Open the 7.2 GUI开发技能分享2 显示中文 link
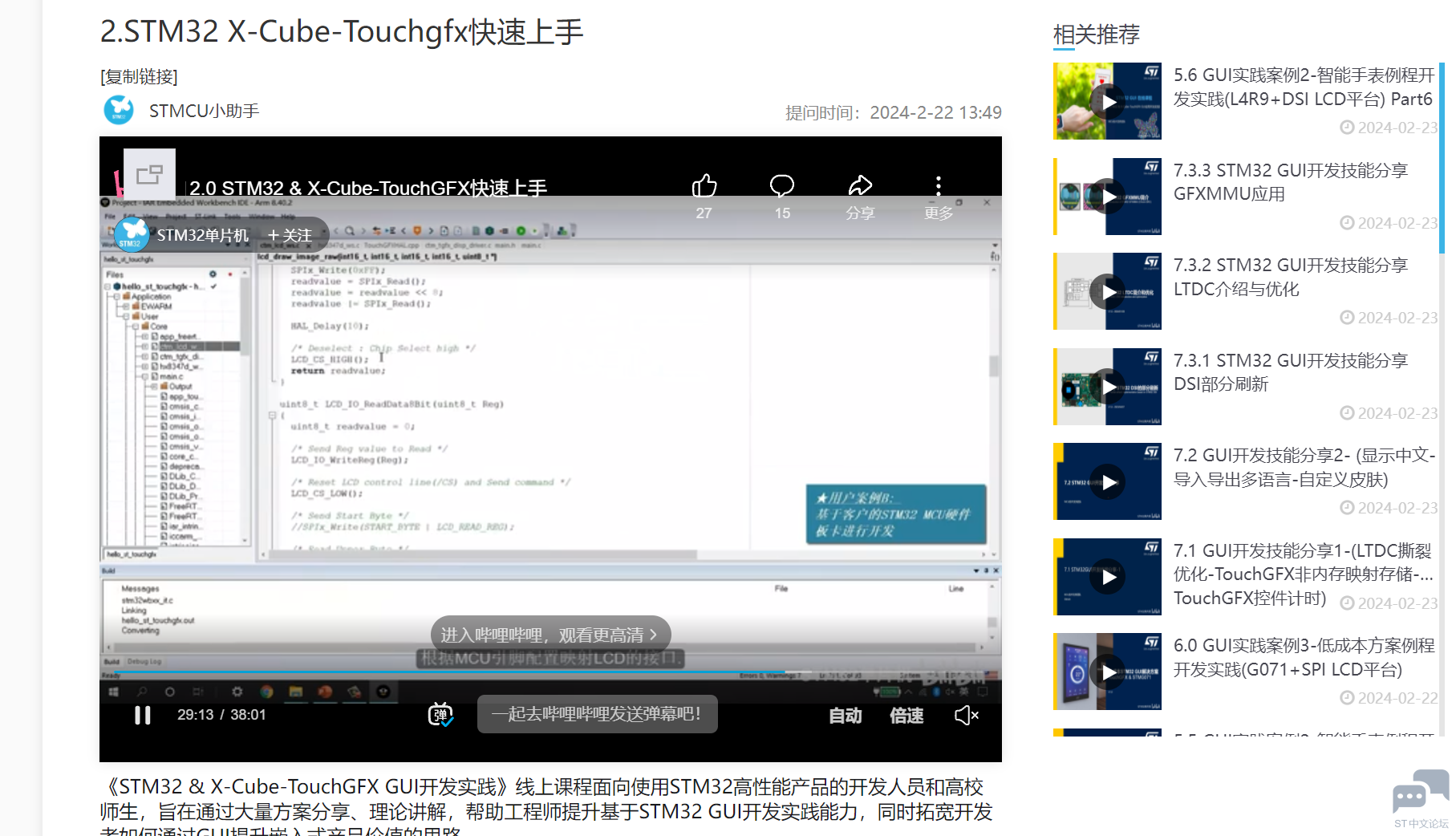Image resolution: width=1456 pixels, height=836 pixels. pos(1304,467)
